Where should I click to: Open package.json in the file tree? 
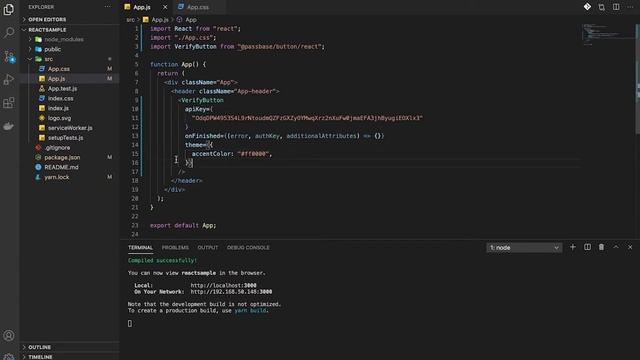[x=69, y=157]
